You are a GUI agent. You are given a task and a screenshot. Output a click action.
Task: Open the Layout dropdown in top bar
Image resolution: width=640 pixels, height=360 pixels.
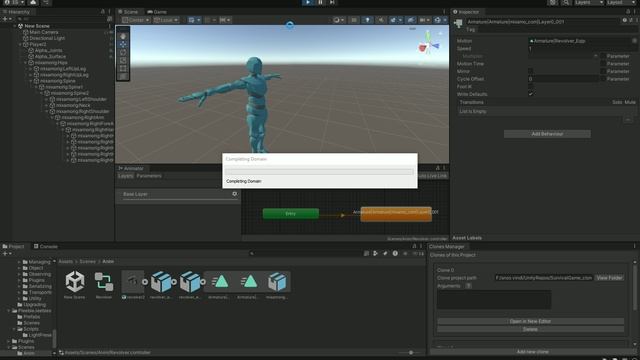[x=620, y=2]
